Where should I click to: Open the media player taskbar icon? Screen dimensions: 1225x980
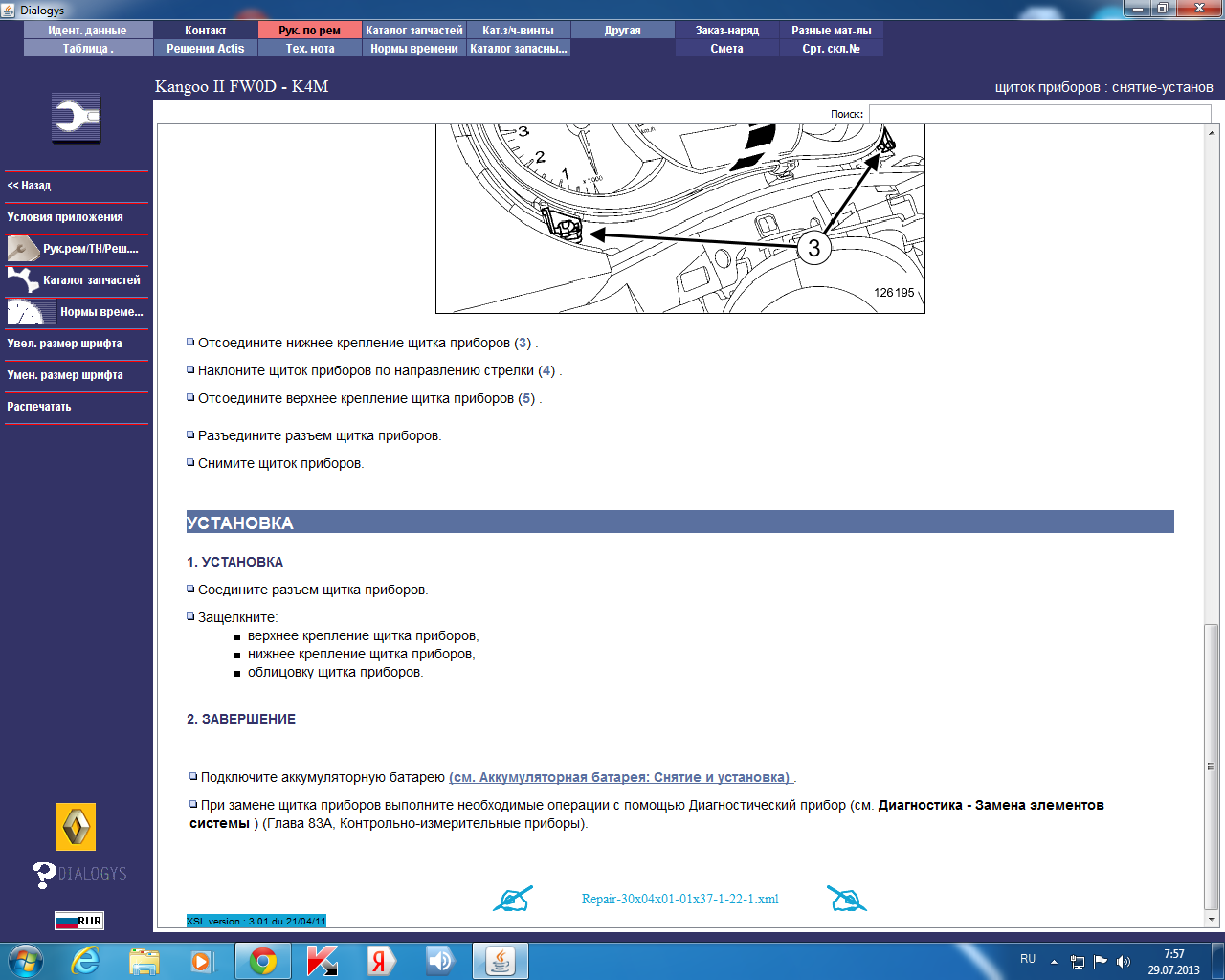click(x=201, y=961)
